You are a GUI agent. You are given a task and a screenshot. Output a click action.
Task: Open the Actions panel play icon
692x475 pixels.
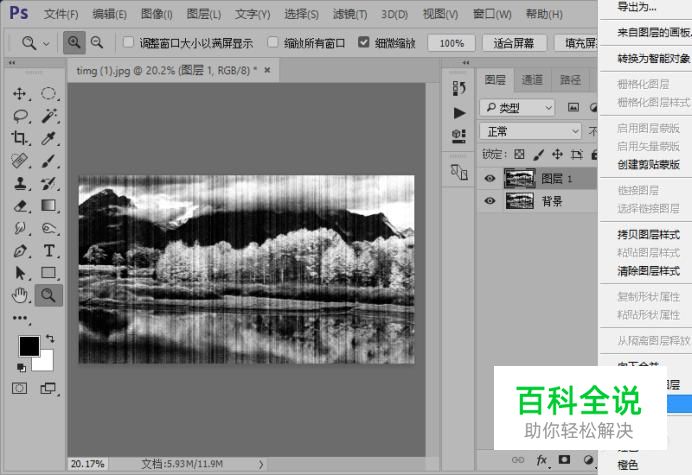(459, 113)
